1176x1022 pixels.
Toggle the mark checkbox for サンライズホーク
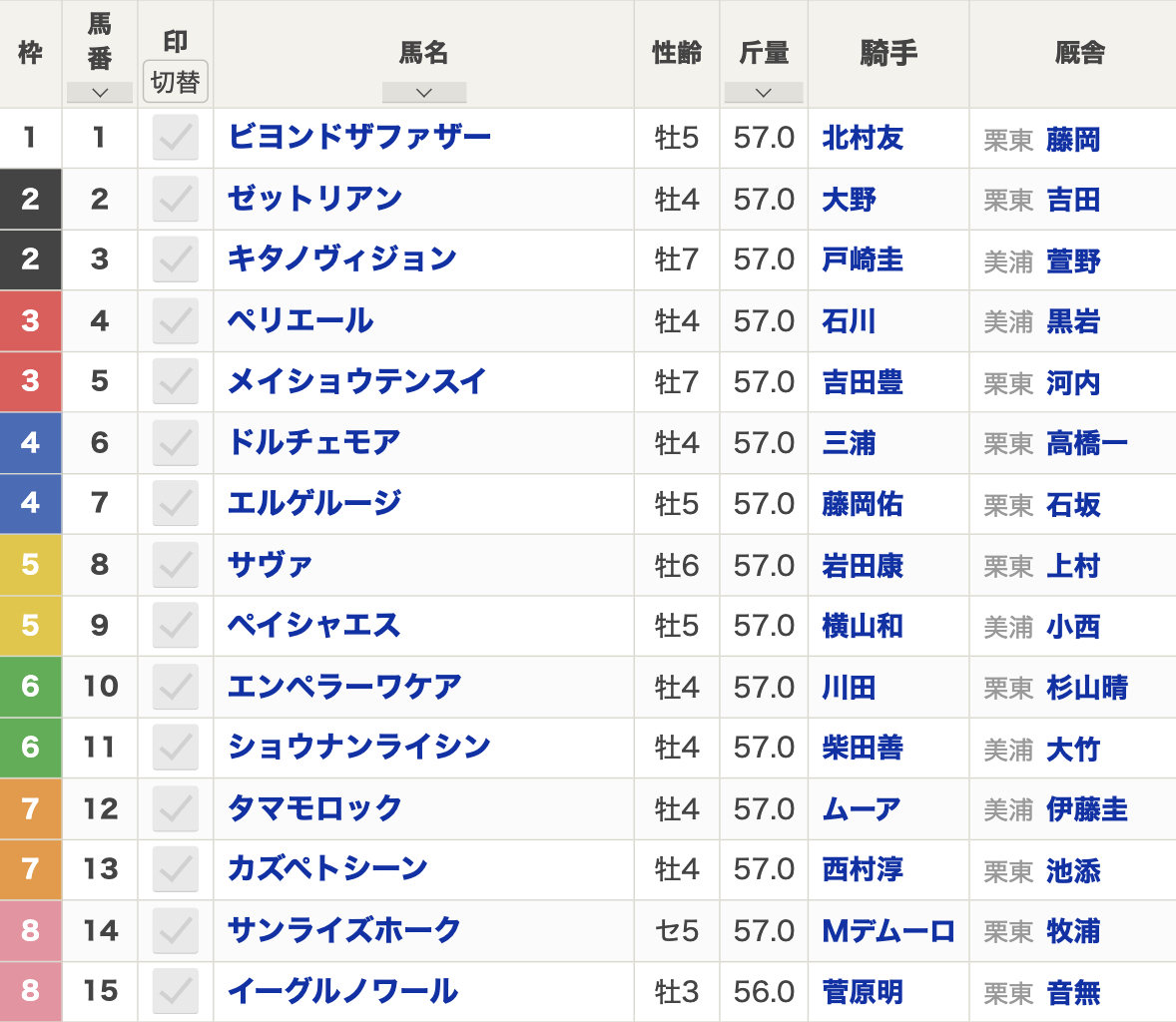176,930
